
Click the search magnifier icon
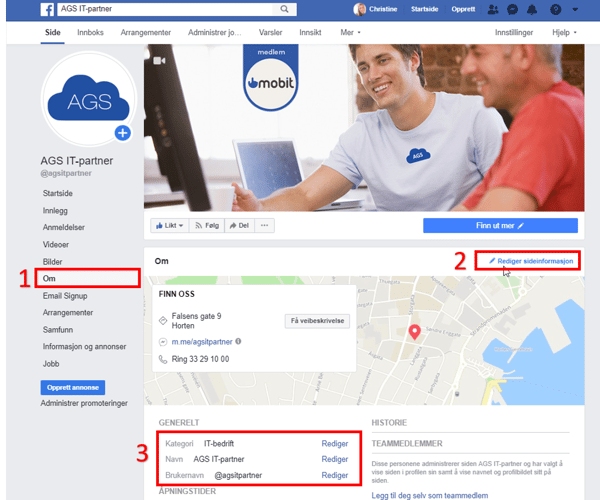click(x=284, y=9)
